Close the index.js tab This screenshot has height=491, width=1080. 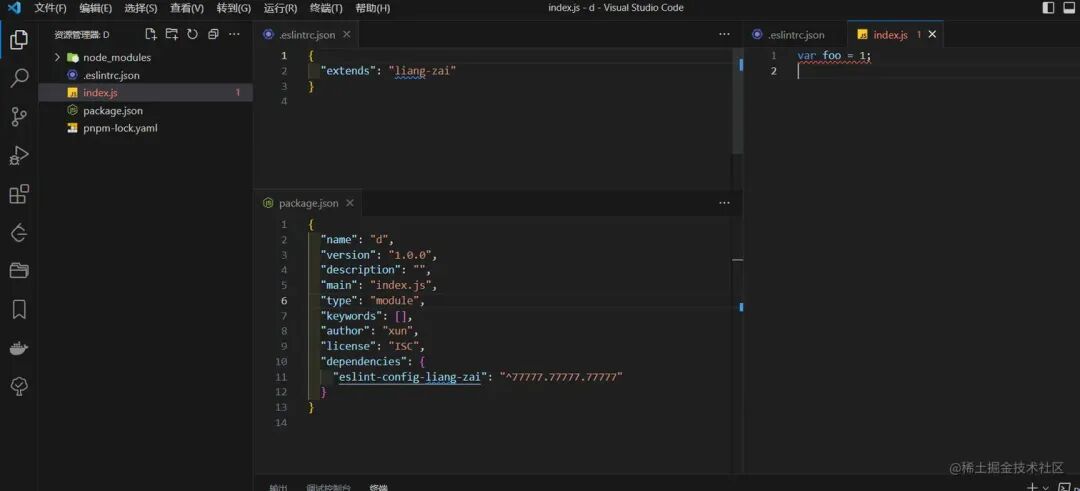pos(932,34)
